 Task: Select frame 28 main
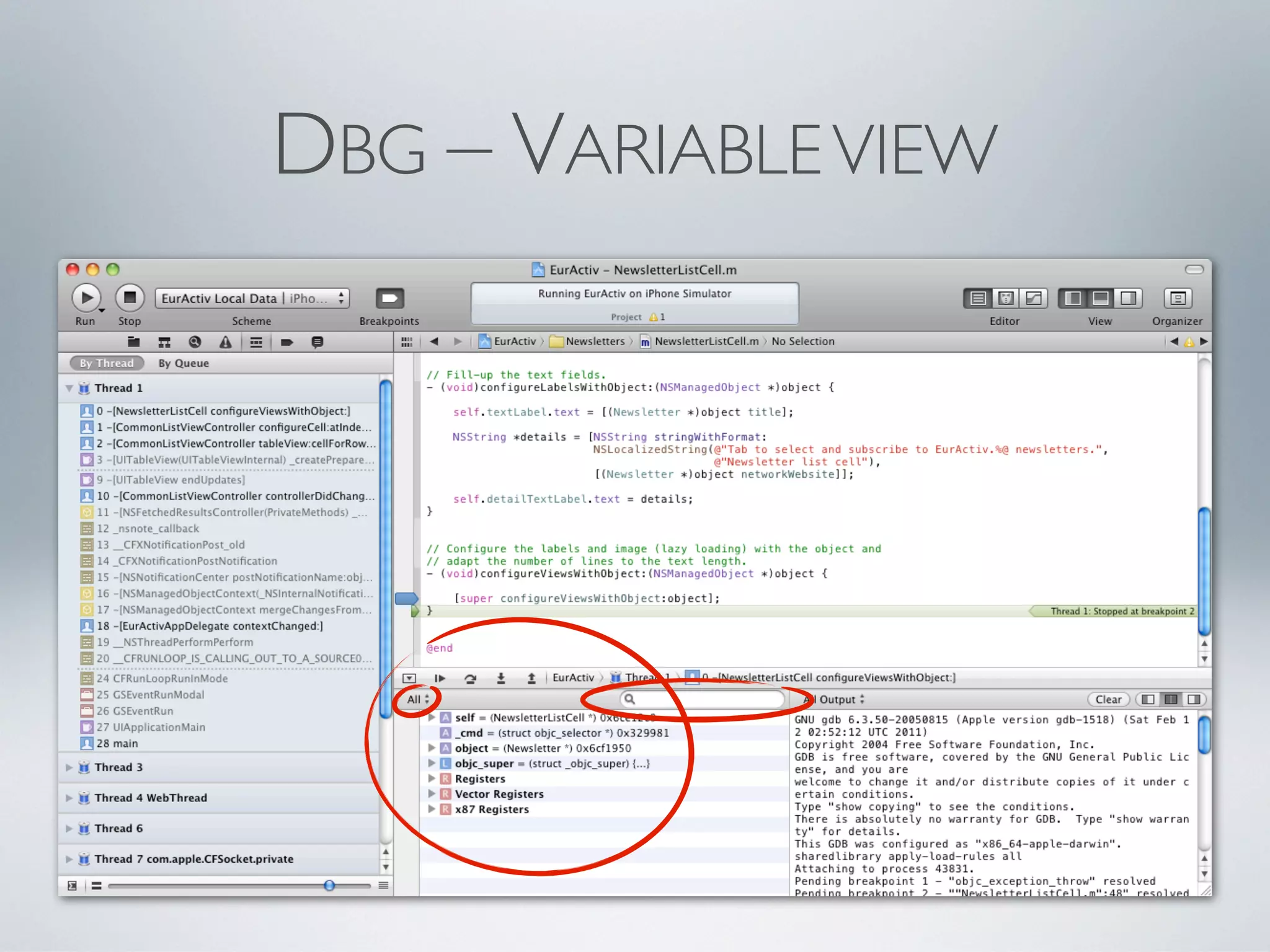click(x=223, y=743)
